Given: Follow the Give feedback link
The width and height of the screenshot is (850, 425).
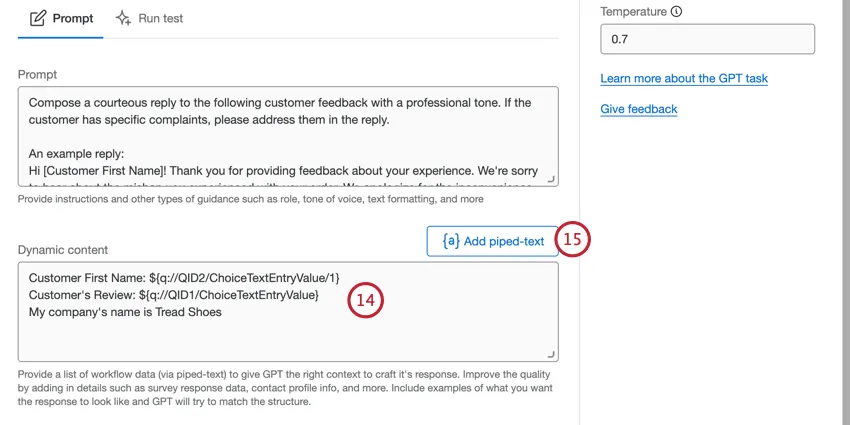Looking at the screenshot, I should click(x=638, y=109).
